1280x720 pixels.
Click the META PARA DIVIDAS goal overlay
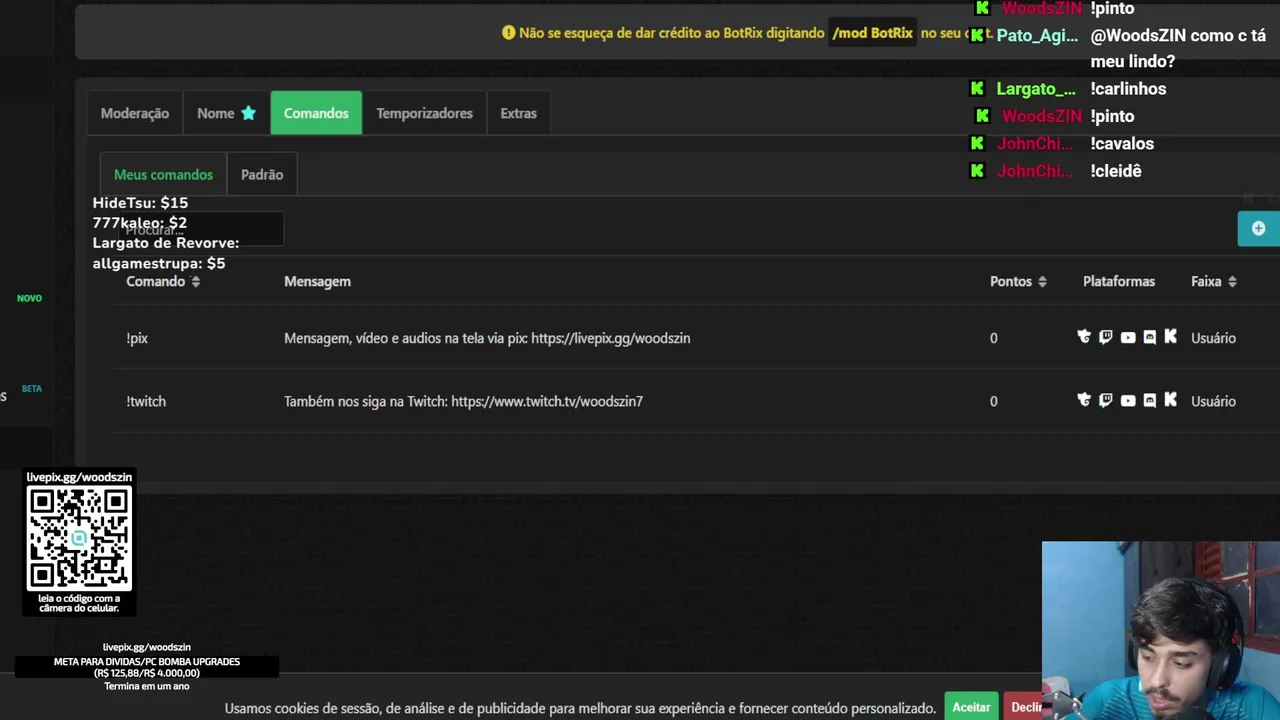point(147,667)
